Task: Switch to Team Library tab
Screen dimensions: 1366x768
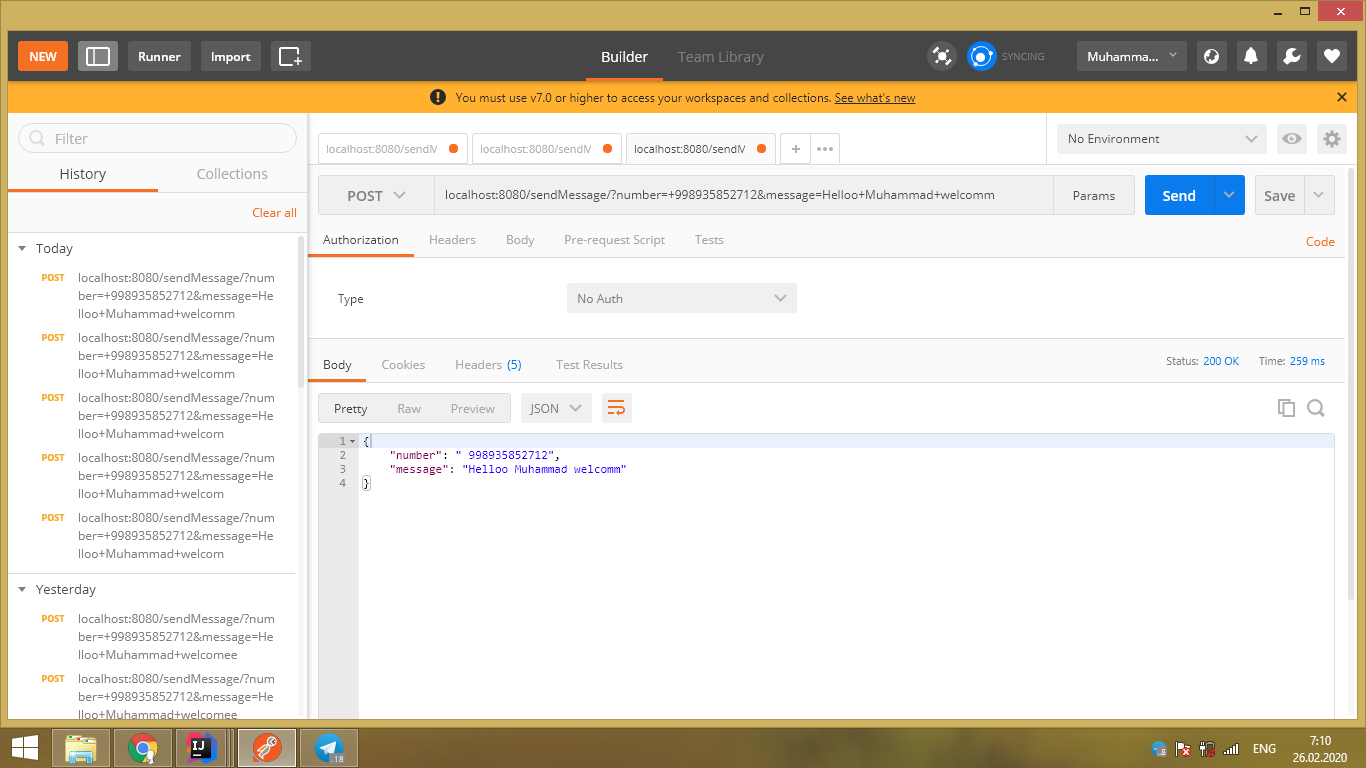Action: pyautogui.click(x=721, y=57)
